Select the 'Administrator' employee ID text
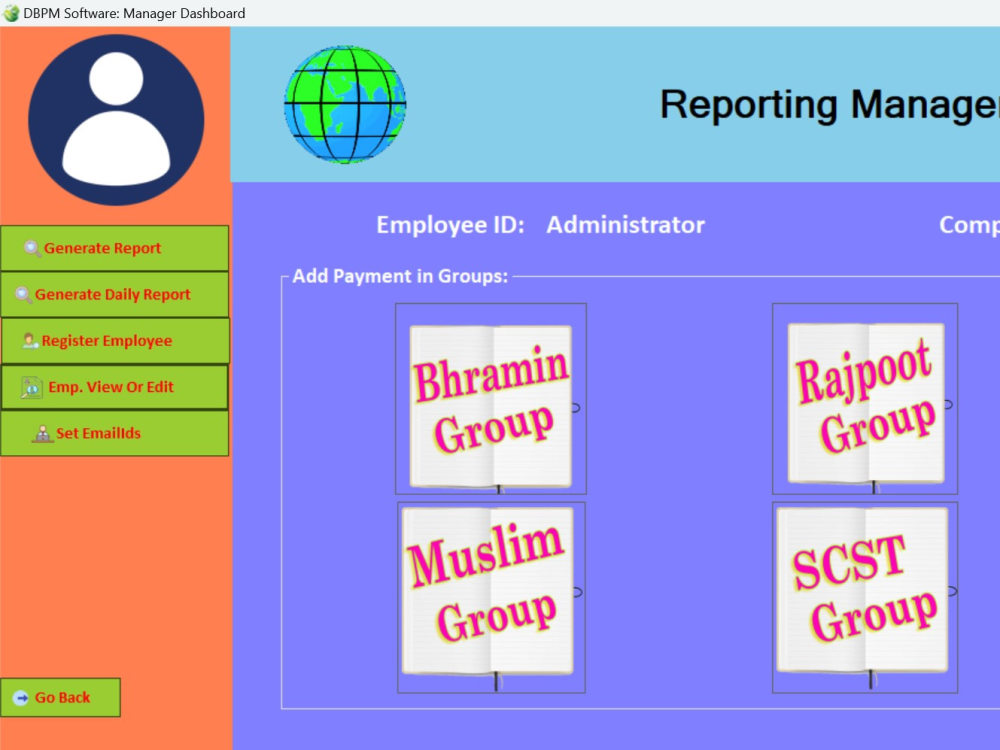This screenshot has height=750, width=1000. pos(626,224)
